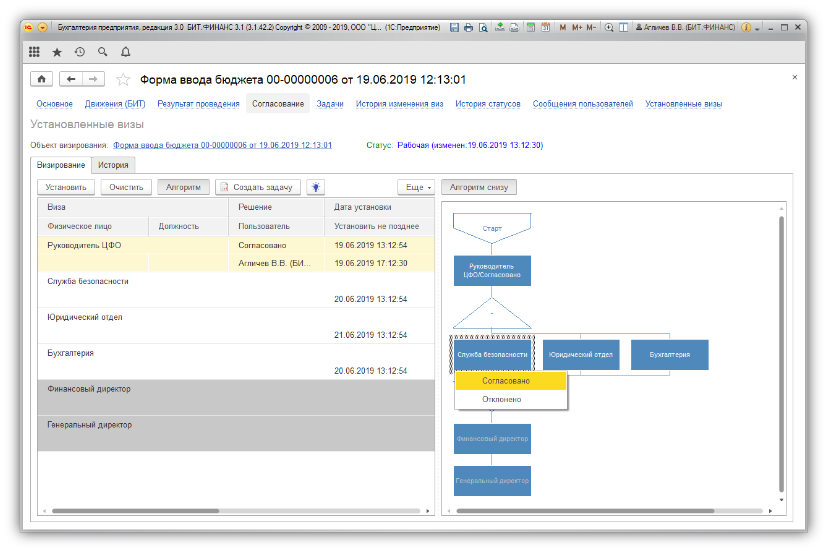Go to the home page icon
The width and height of the screenshot is (826, 551).
42,79
